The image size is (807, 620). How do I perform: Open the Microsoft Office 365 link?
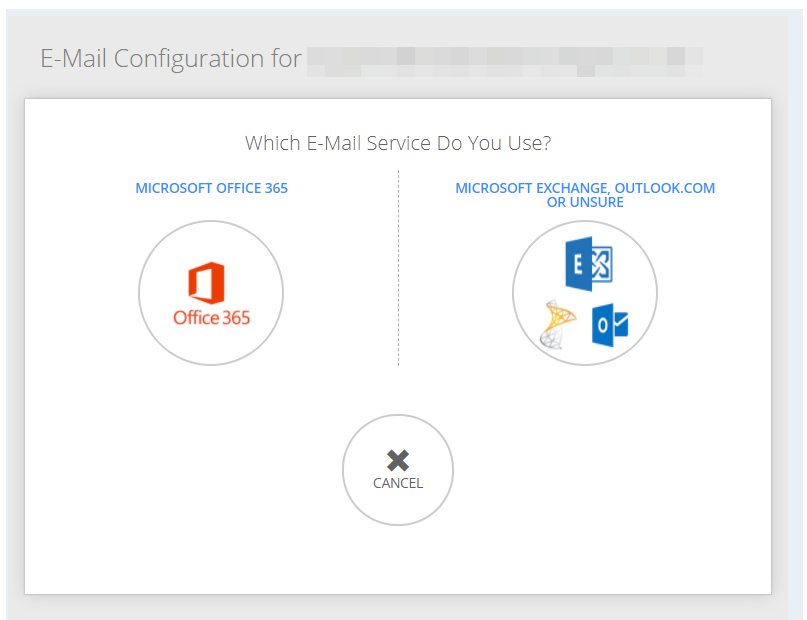[212, 188]
